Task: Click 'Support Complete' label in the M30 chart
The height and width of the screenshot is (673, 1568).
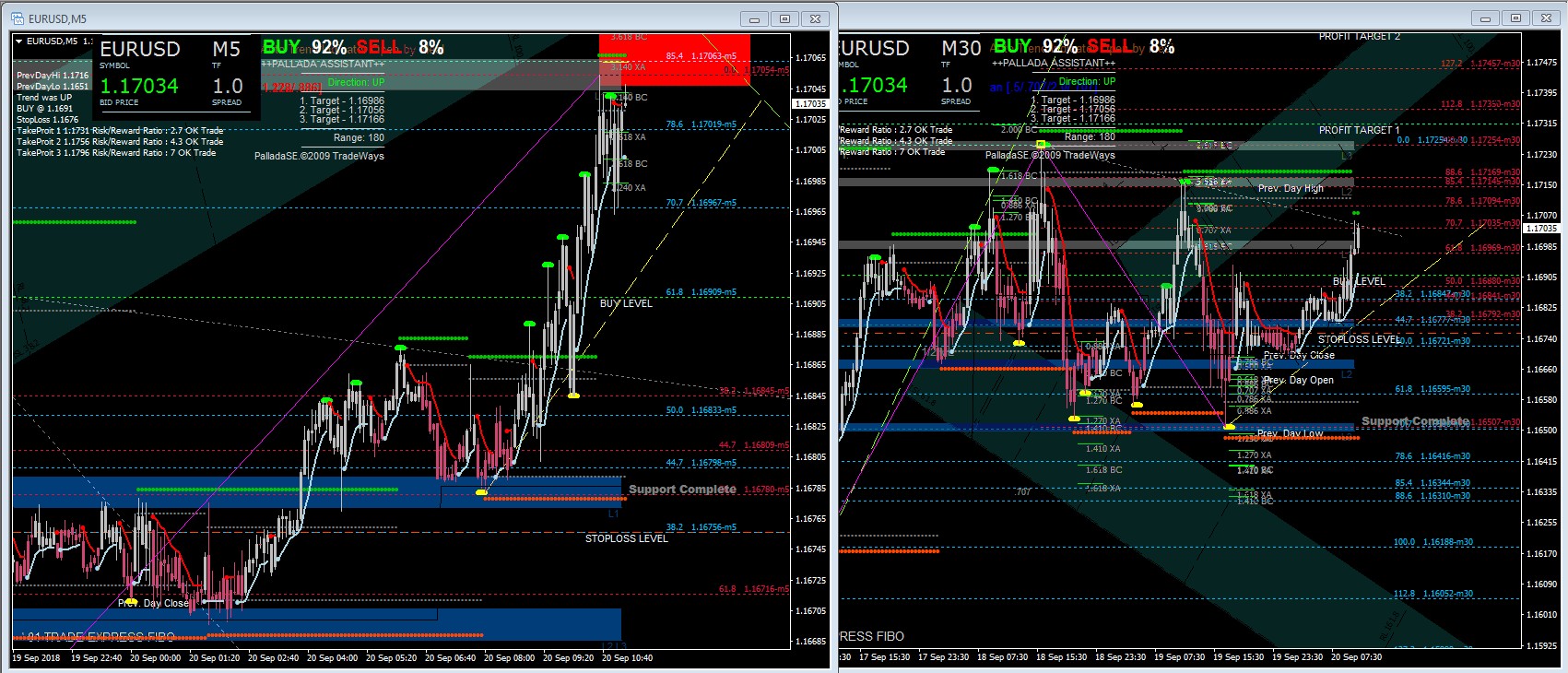Action: tap(1416, 421)
